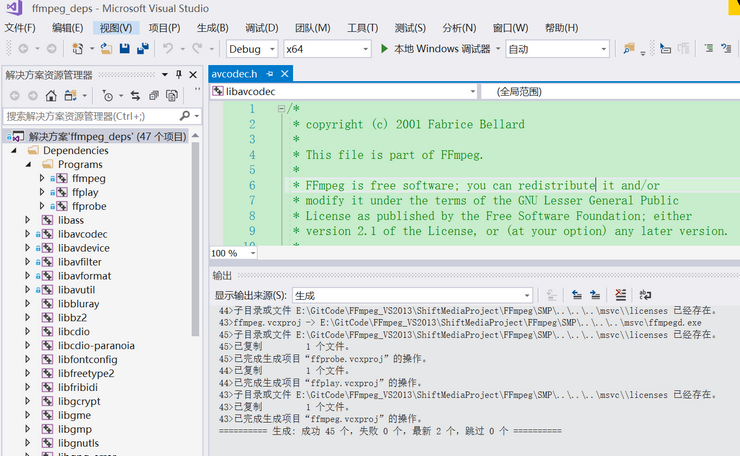740x456 pixels.
Task: Open the 工具(T) menu
Action: pos(362,28)
